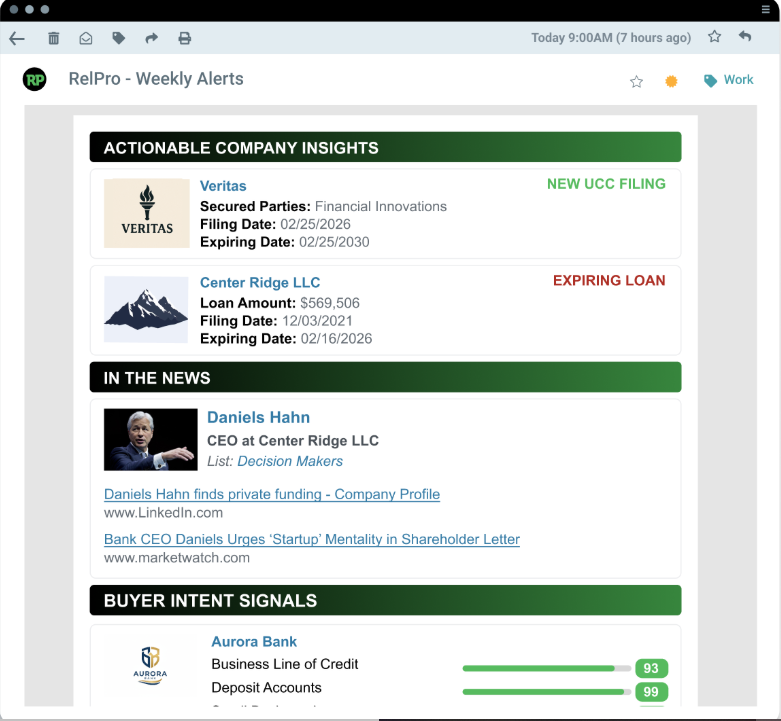Open the Center Ridge LLC link

coord(260,282)
